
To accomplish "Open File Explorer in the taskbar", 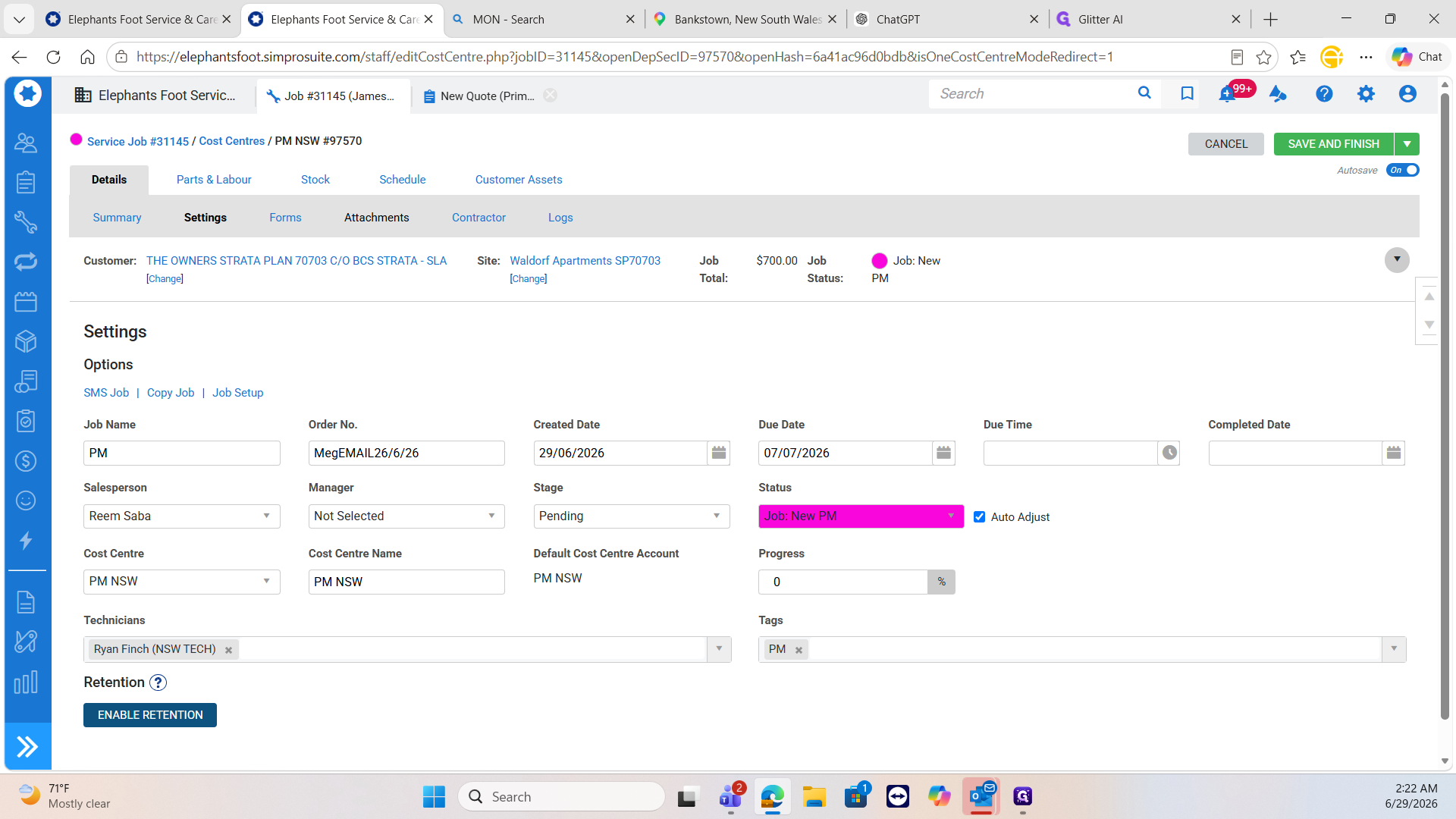I will pyautogui.click(x=814, y=797).
